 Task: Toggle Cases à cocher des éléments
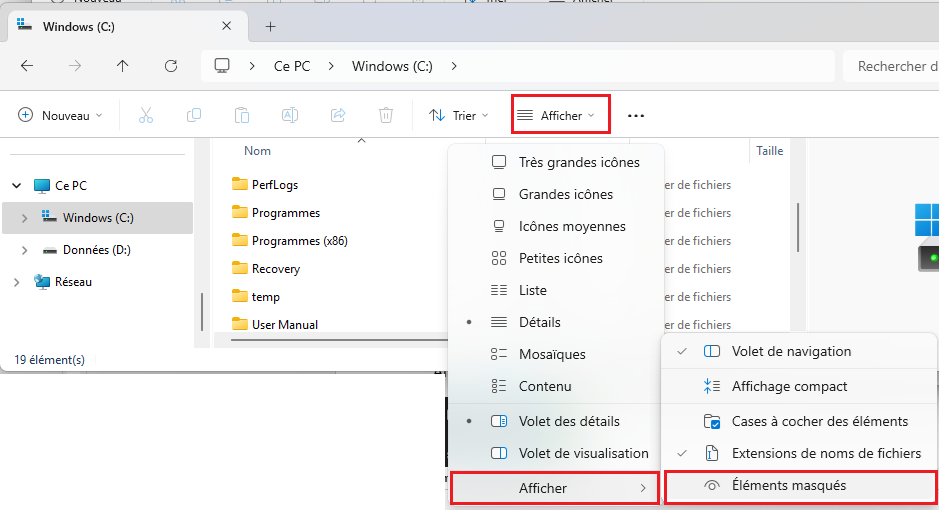click(x=799, y=421)
